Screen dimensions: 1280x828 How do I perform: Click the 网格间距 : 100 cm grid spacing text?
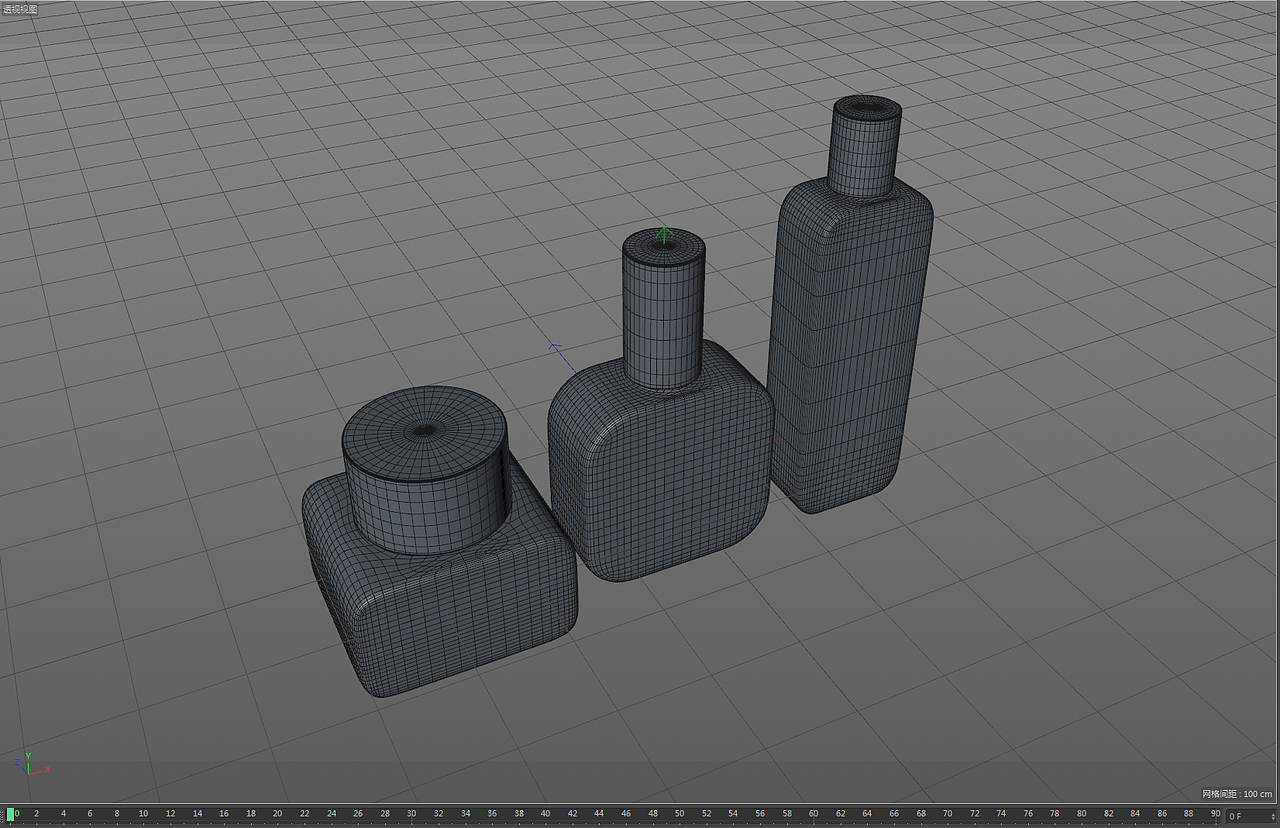(1237, 794)
